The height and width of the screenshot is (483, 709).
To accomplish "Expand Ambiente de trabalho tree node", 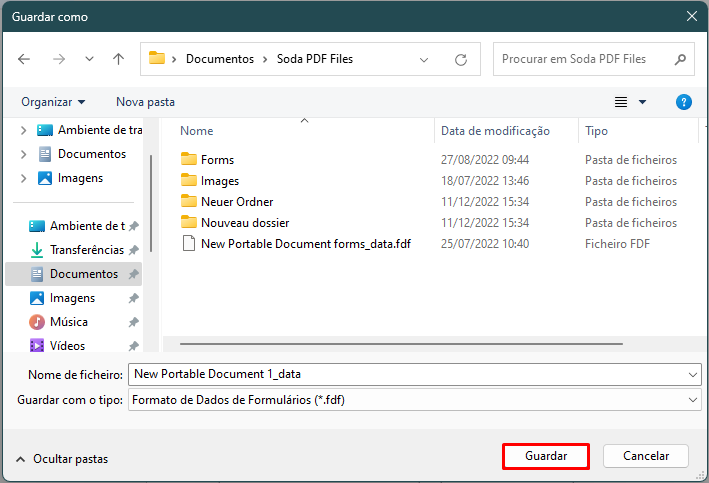I will click(24, 130).
